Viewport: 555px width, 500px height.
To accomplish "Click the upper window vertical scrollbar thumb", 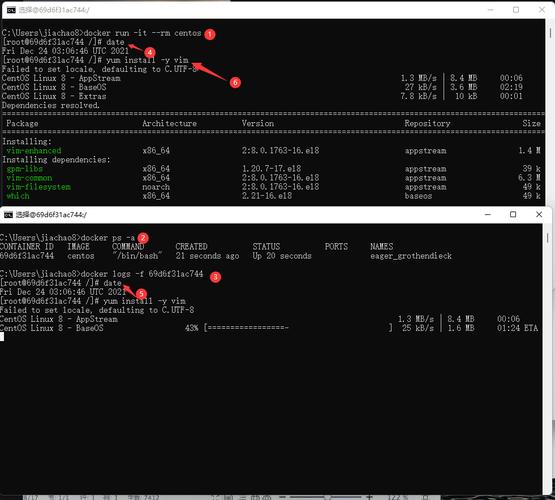I will (550, 33).
